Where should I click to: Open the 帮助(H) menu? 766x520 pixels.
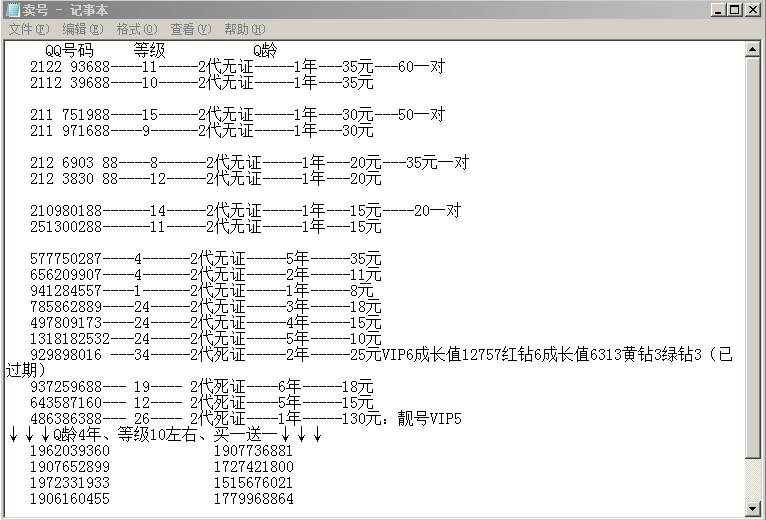point(244,29)
